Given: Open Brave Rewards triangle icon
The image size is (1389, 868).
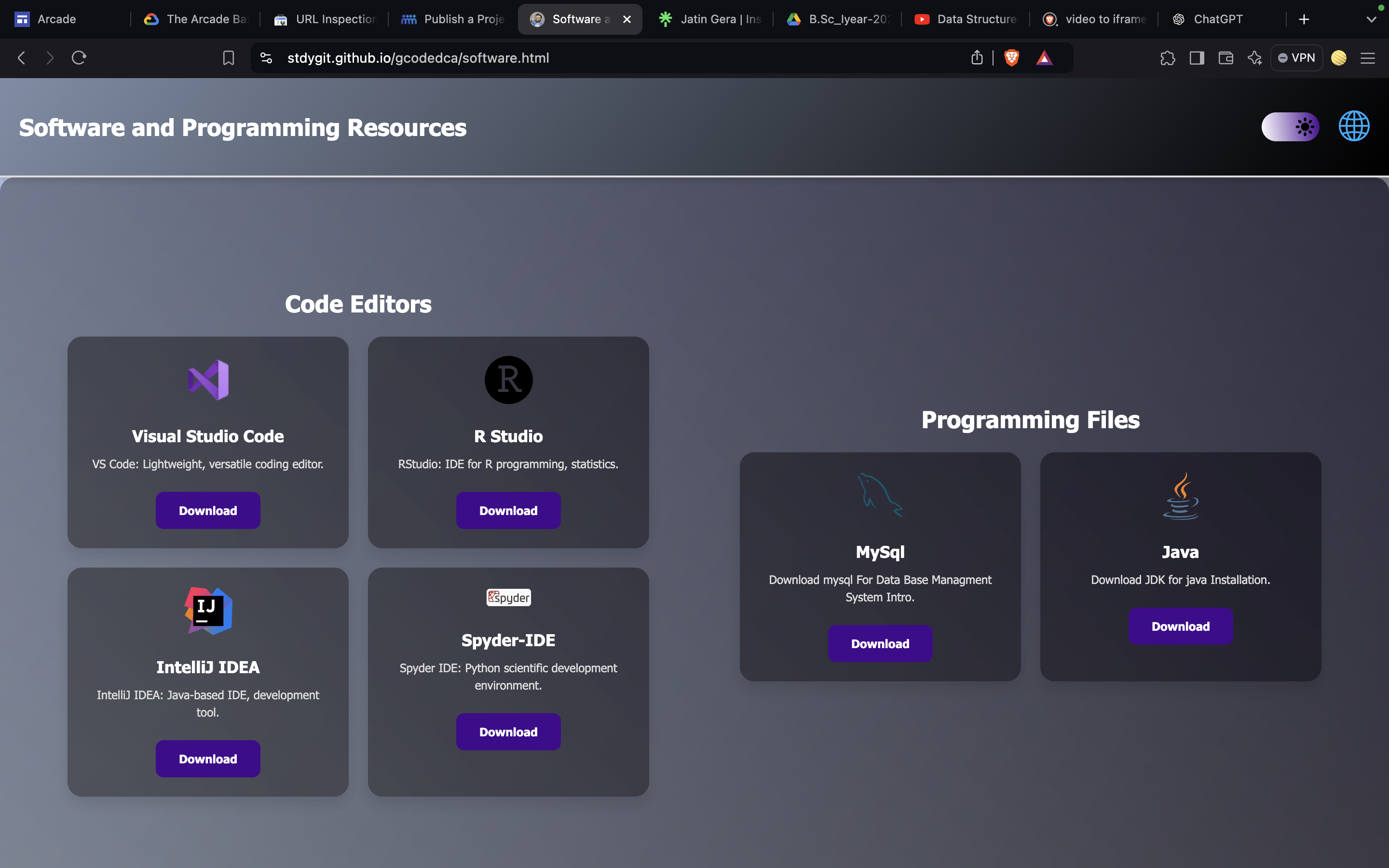Looking at the screenshot, I should pyautogui.click(x=1045, y=58).
